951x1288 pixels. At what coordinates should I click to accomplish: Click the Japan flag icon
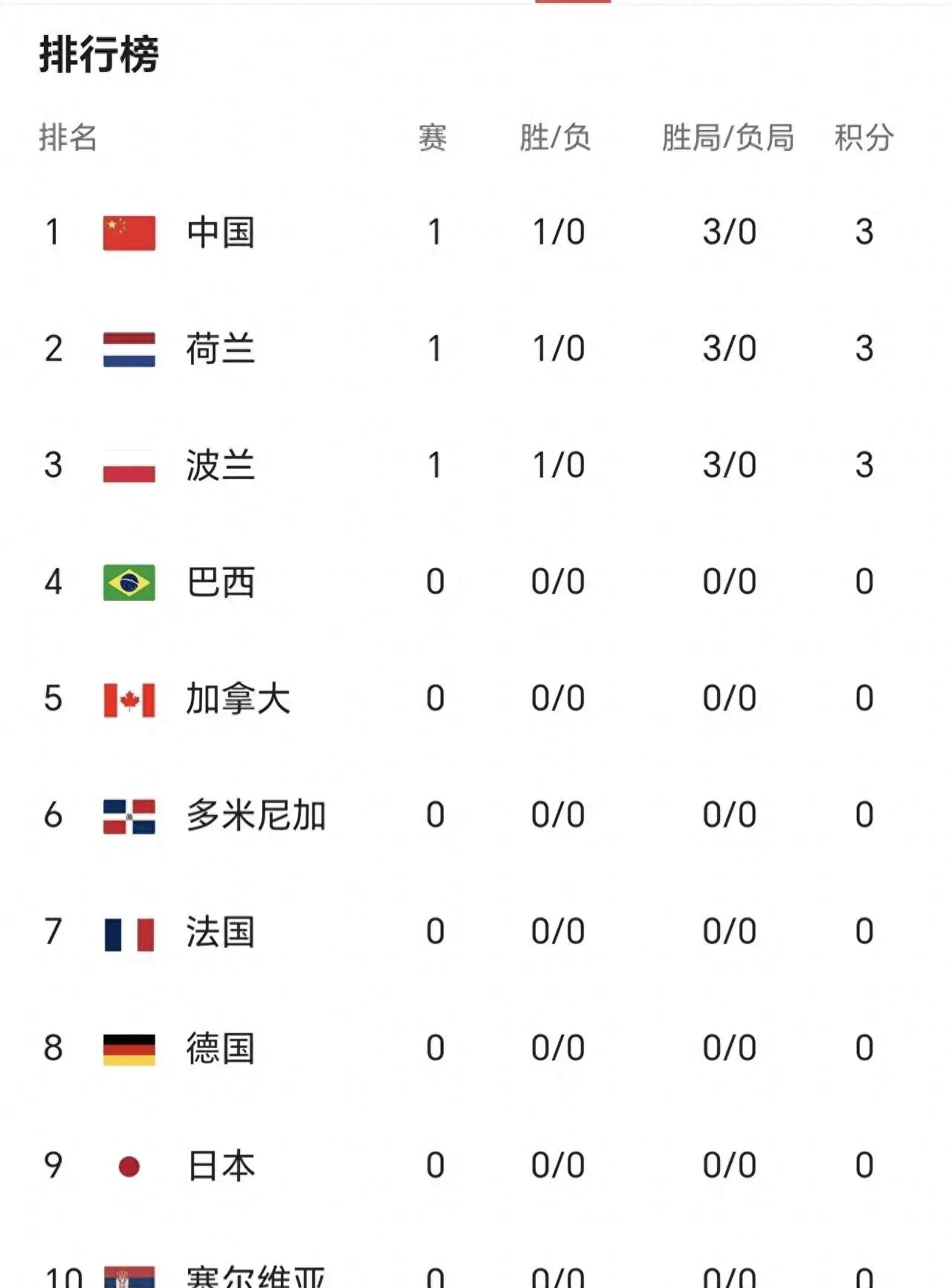pyautogui.click(x=129, y=1166)
